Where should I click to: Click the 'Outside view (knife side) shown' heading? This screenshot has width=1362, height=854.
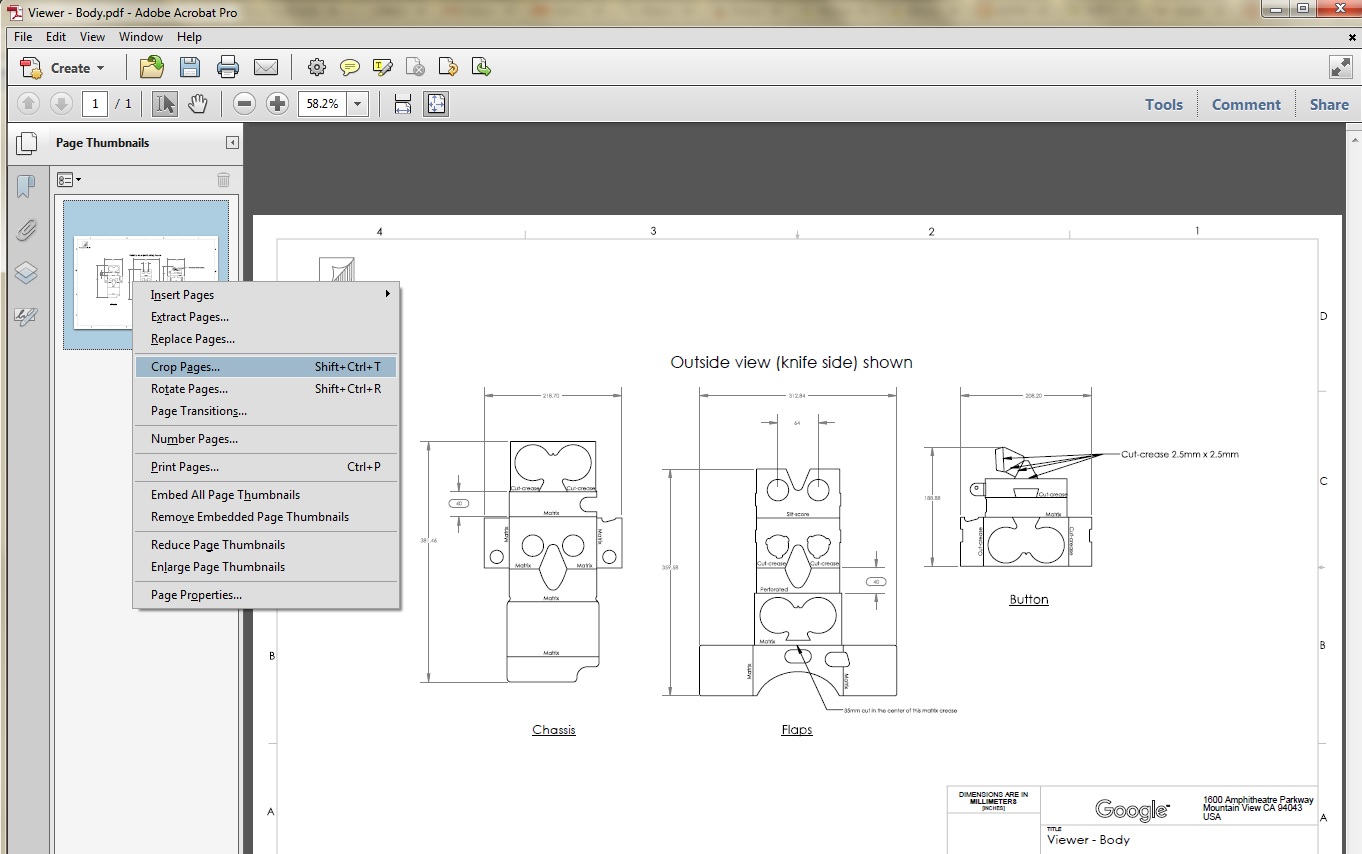pyautogui.click(x=791, y=362)
